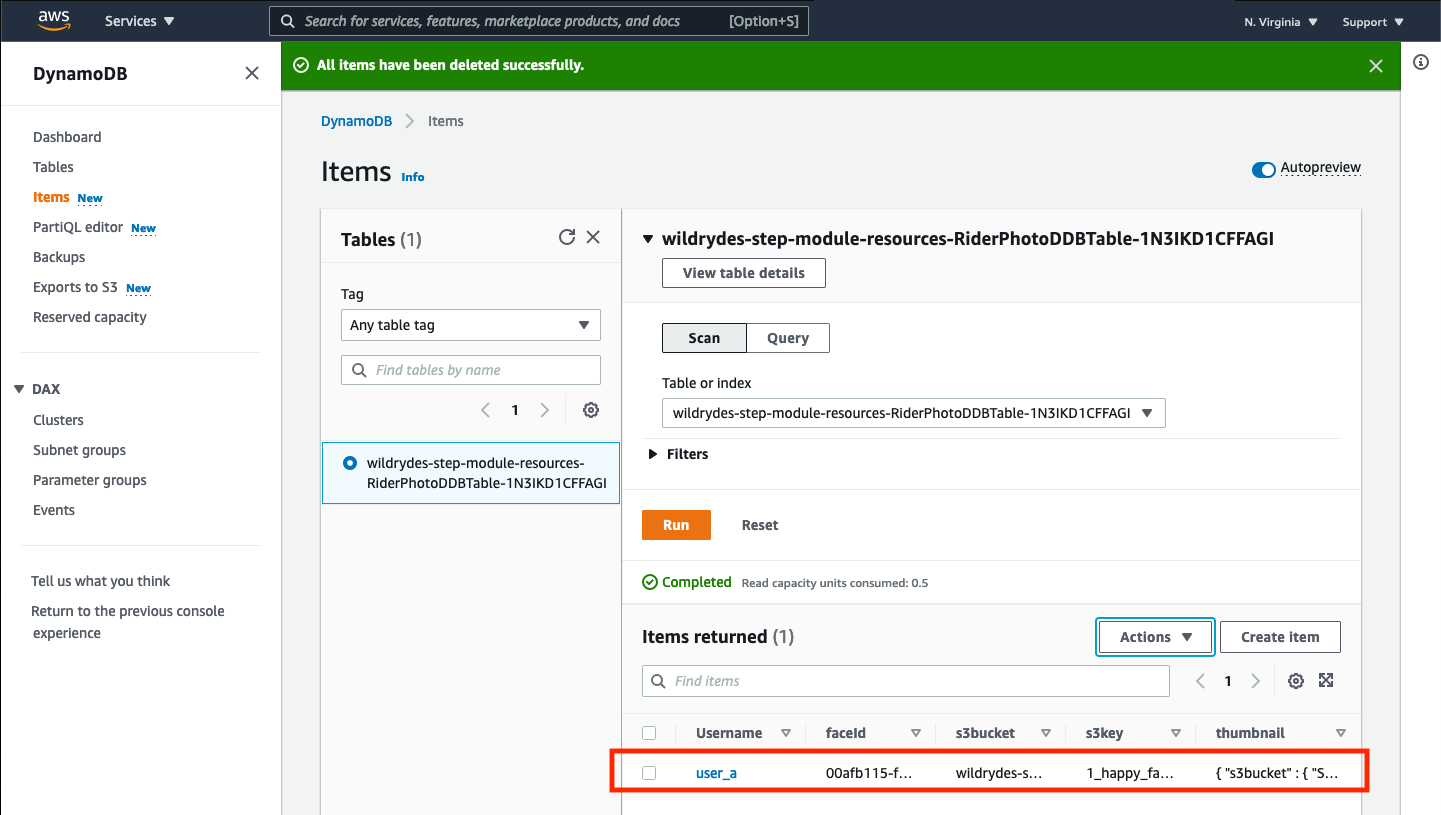Screen dimensions: 1441x815
Task: Open items table preferences gear
Action: (x=1296, y=681)
